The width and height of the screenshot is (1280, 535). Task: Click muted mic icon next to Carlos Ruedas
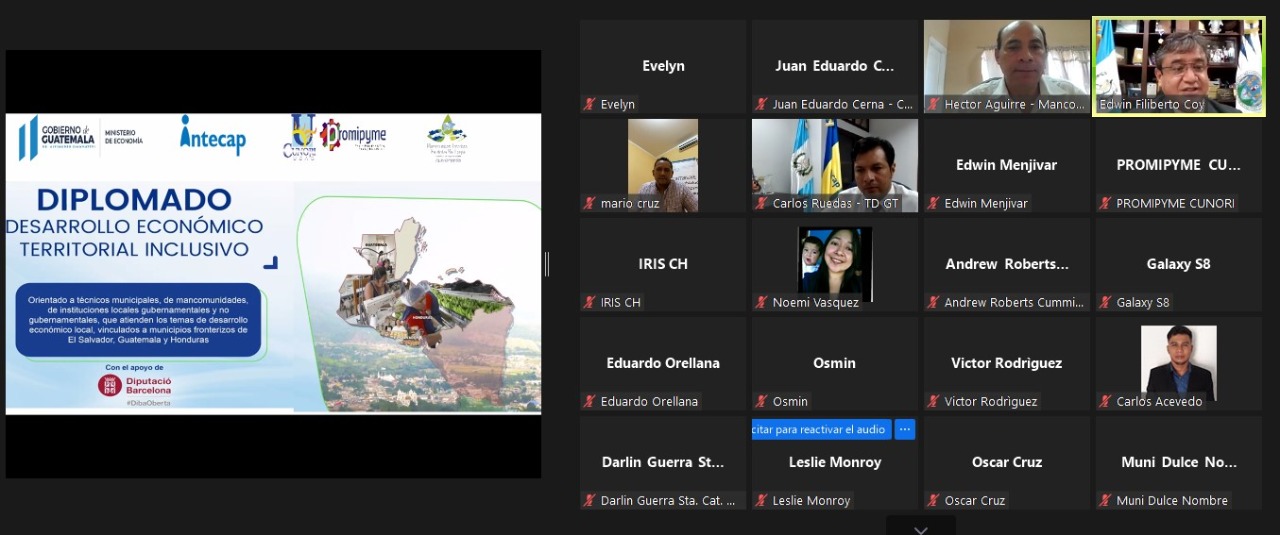tap(762, 203)
